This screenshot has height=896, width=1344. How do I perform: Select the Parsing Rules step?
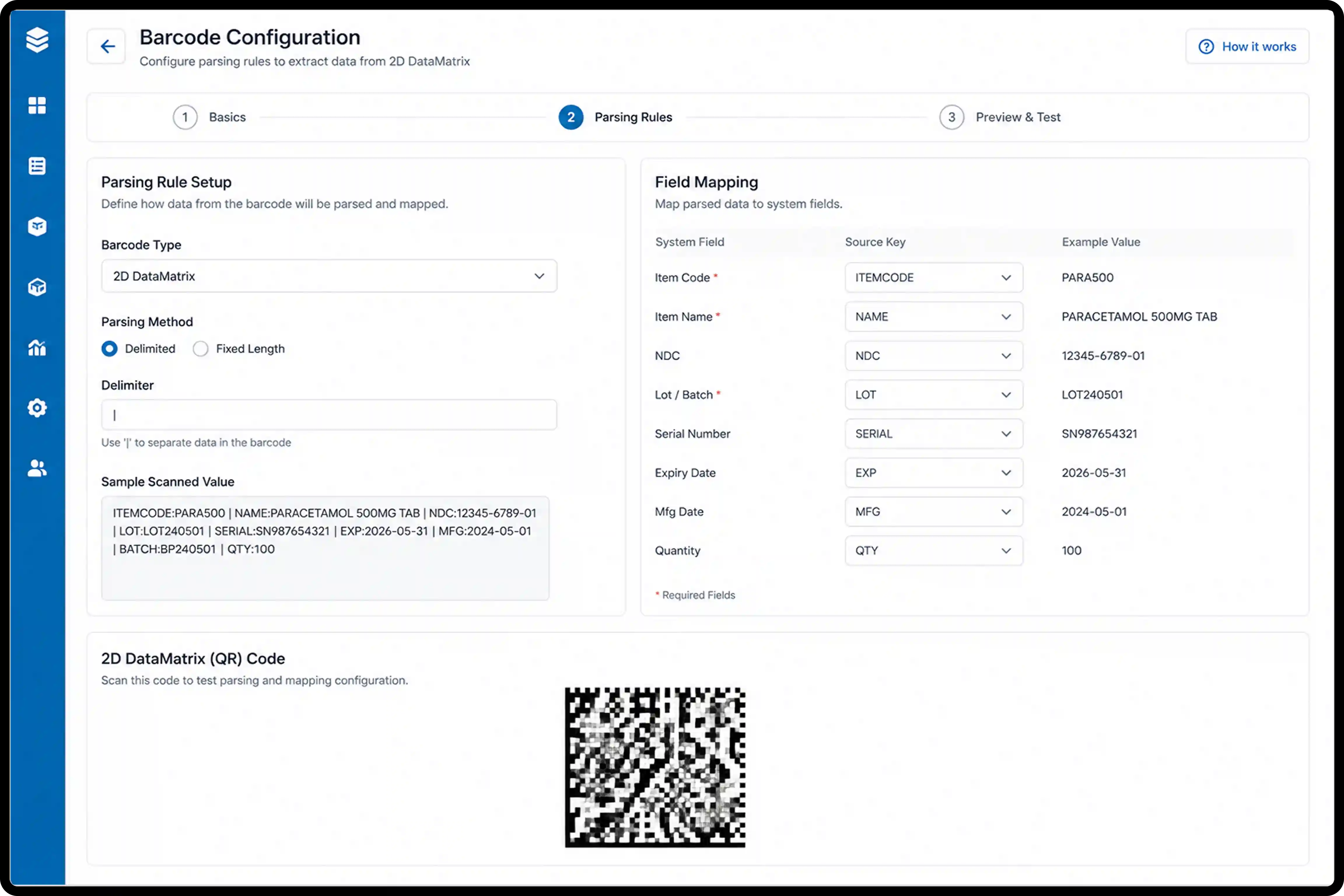(615, 117)
